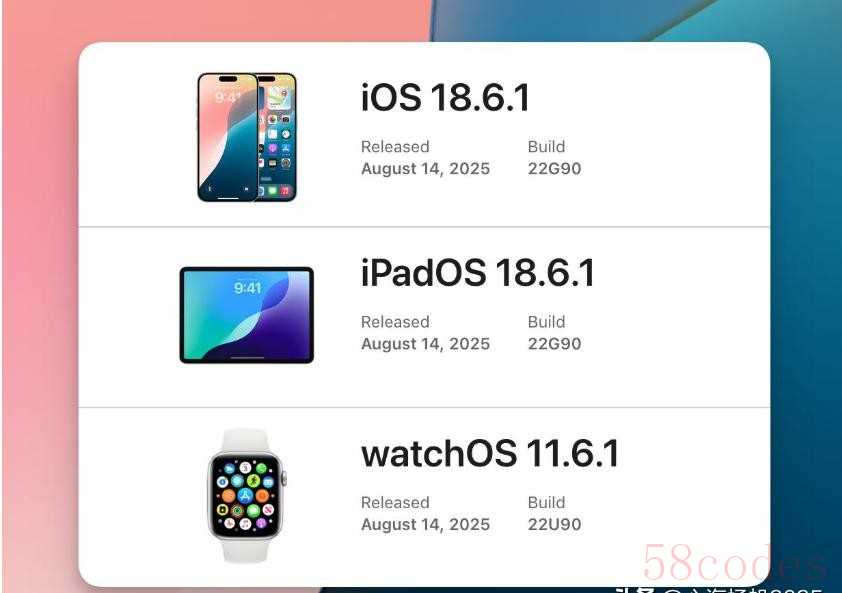Click the Build label under iOS 18.6.1
The image size is (842, 593).
547,147
